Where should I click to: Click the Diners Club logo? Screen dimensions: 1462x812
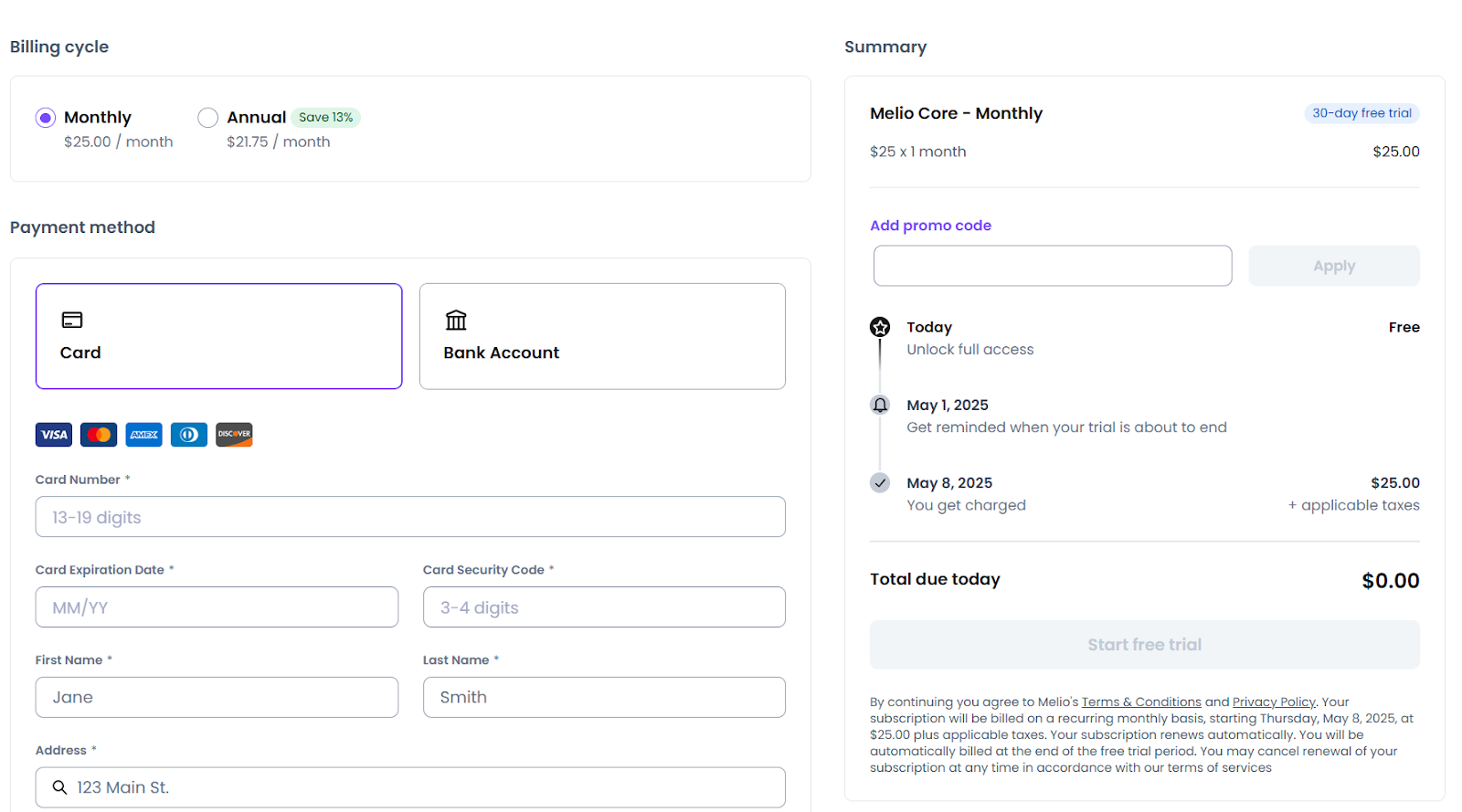click(x=189, y=435)
